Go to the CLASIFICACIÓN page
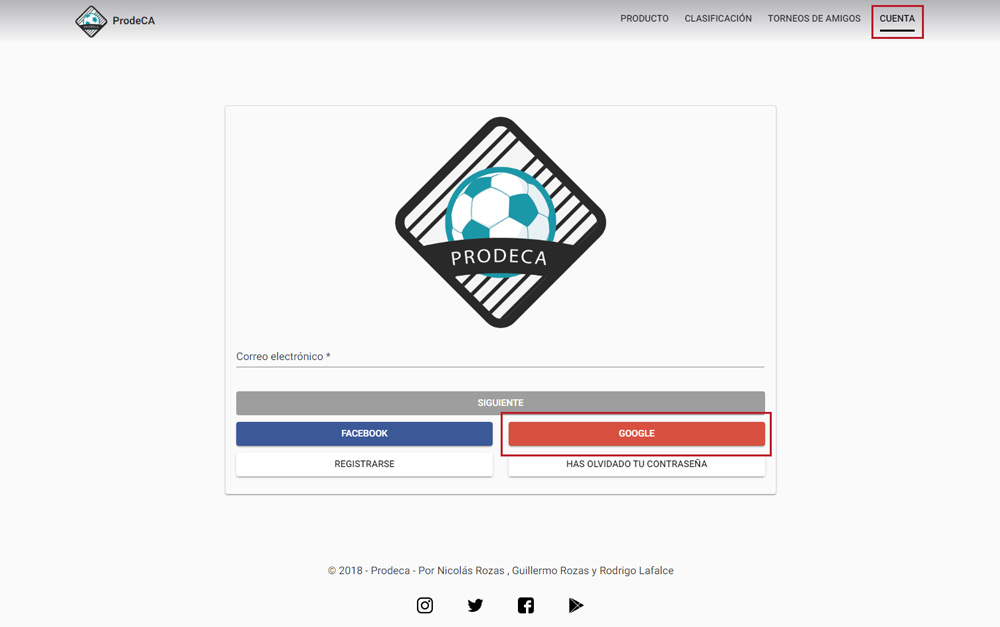 [x=718, y=19]
